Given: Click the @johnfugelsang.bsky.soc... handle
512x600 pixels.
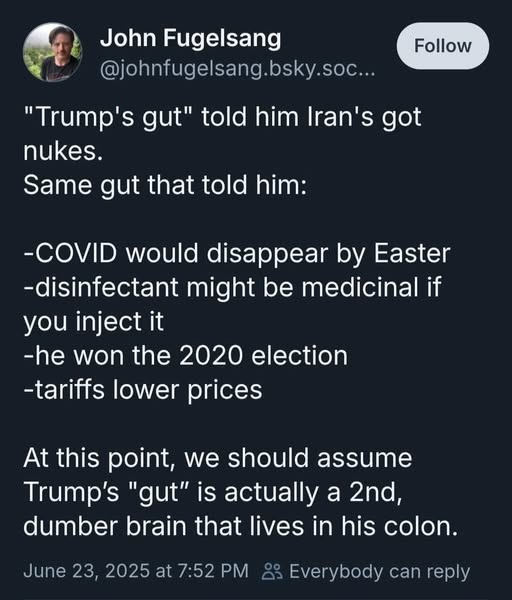Looking at the screenshot, I should point(237,69).
